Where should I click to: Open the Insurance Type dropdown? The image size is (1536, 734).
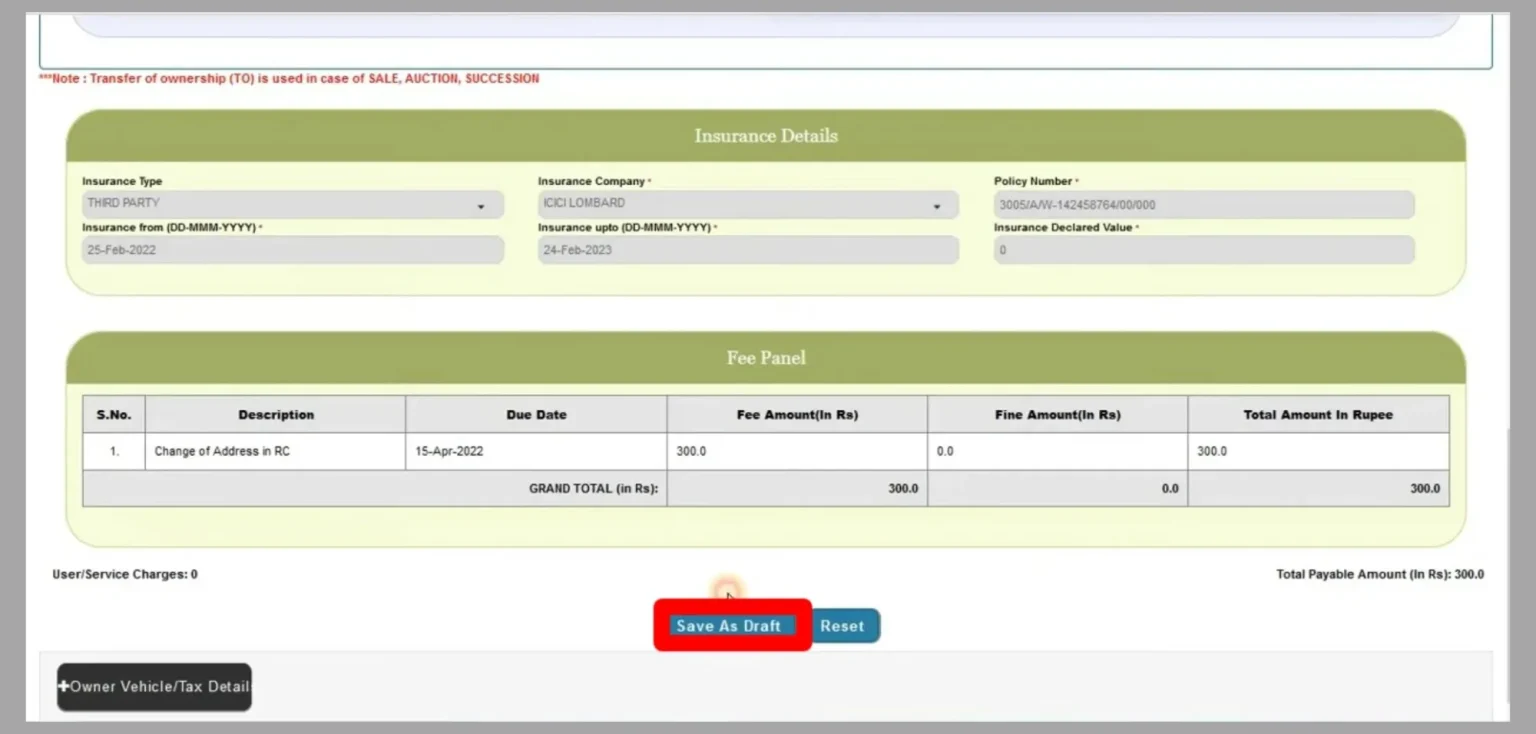click(292, 204)
